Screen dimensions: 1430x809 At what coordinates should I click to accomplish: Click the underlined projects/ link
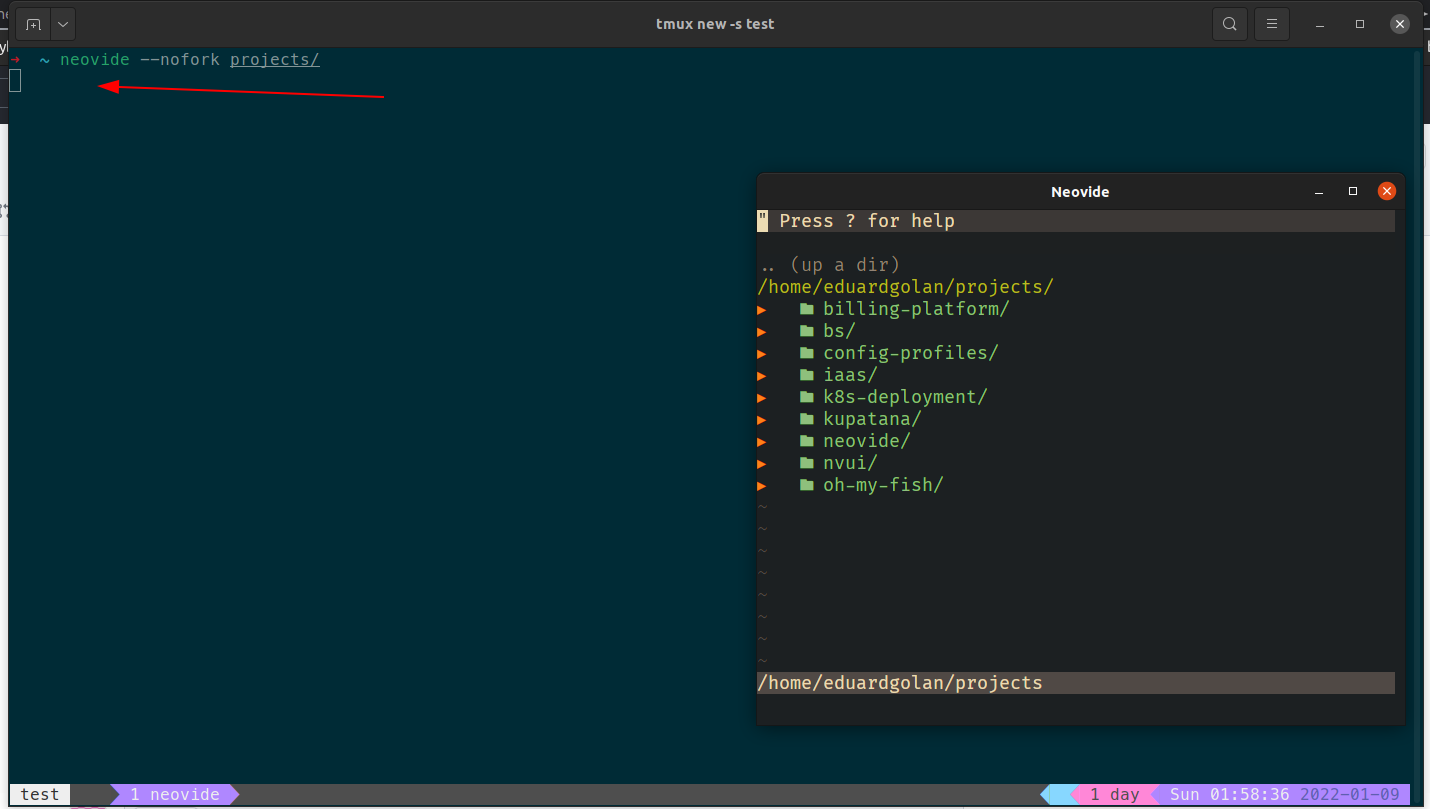(x=273, y=59)
